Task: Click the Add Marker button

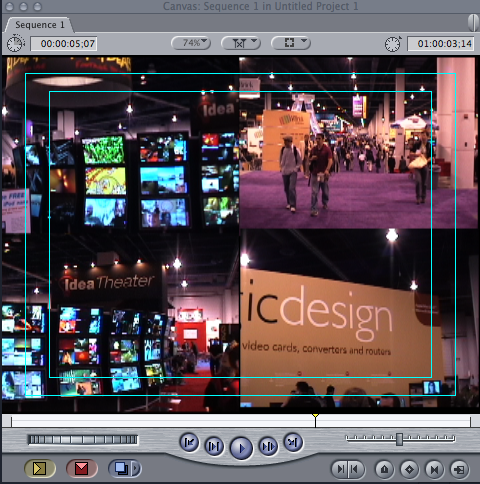Action: pos(384,469)
